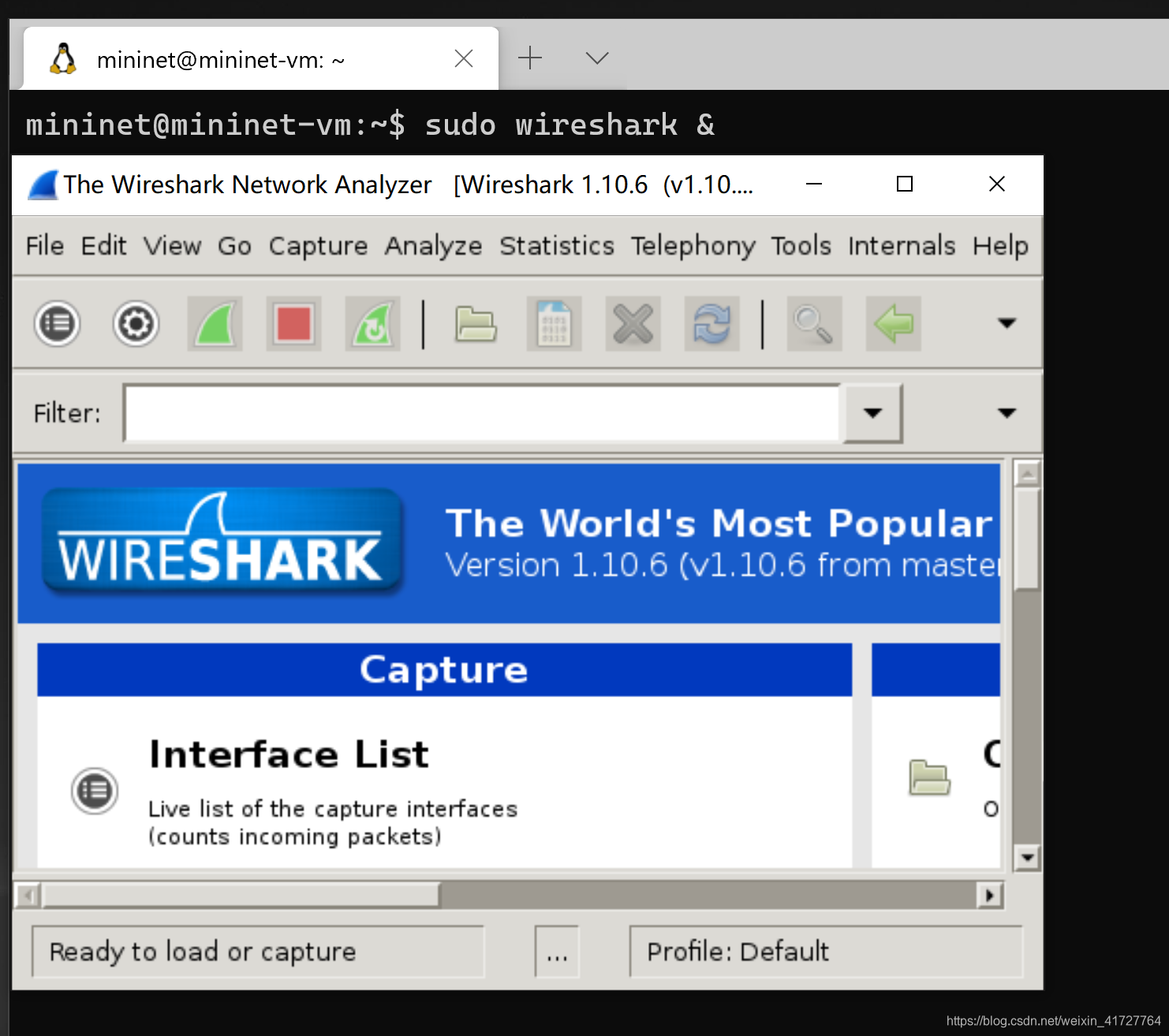1169x1036 pixels.
Task: Click the 'sudo wireshark &' command text
Action: tap(570, 125)
